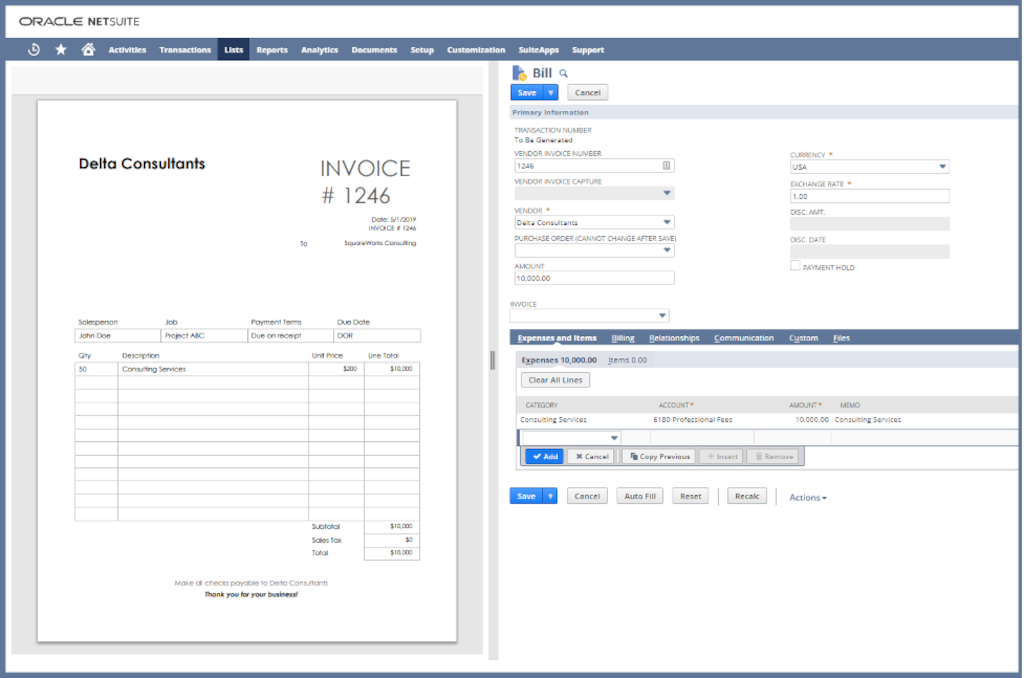Expand the bottom Save button dropdown arrow
Screen dimensions: 1024x678
(x=551, y=496)
